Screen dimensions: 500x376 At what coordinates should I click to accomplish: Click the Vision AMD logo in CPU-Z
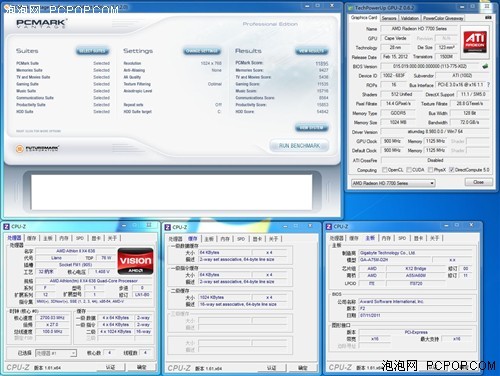(x=136, y=261)
